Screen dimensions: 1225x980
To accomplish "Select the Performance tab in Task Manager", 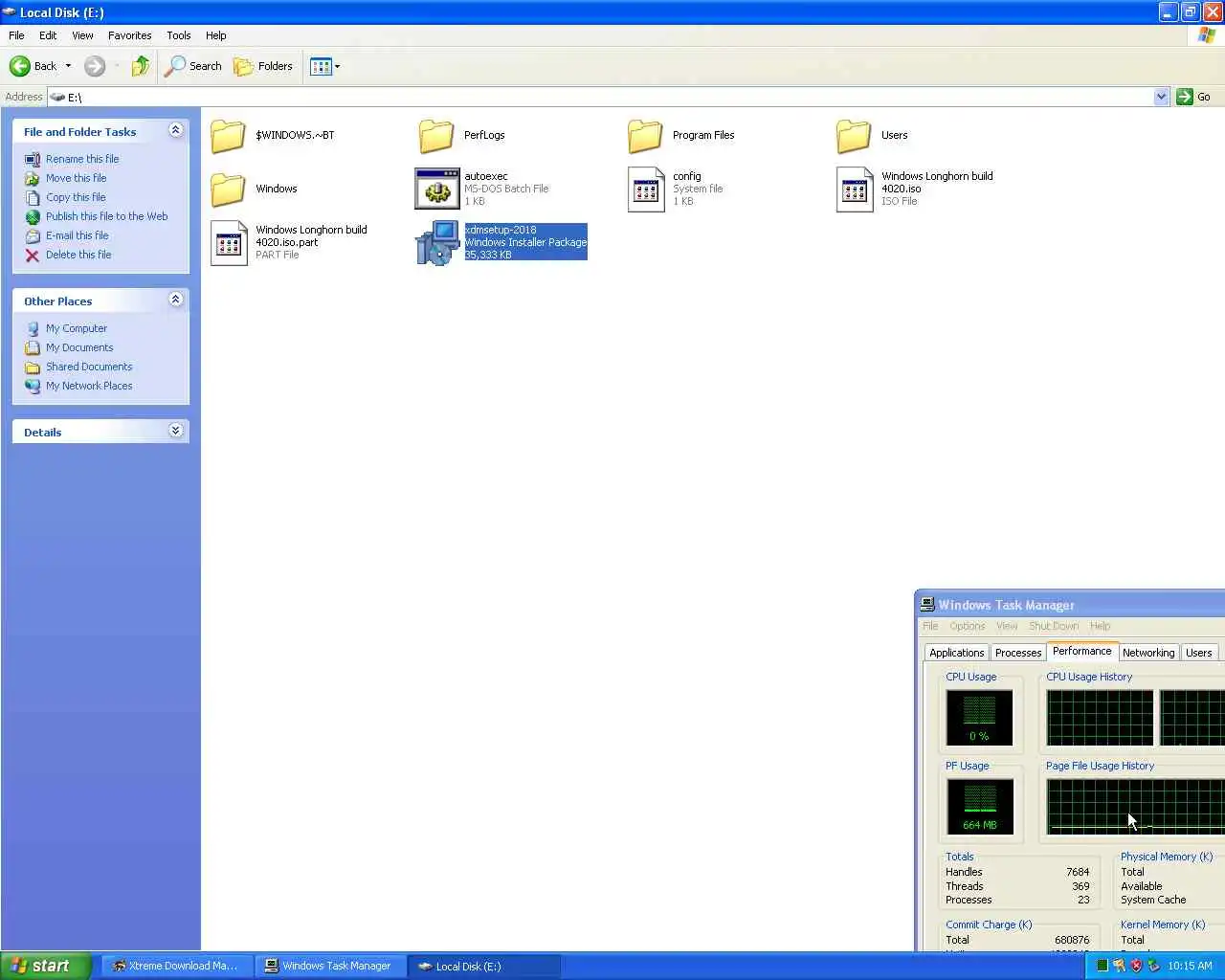I will coord(1081,651).
